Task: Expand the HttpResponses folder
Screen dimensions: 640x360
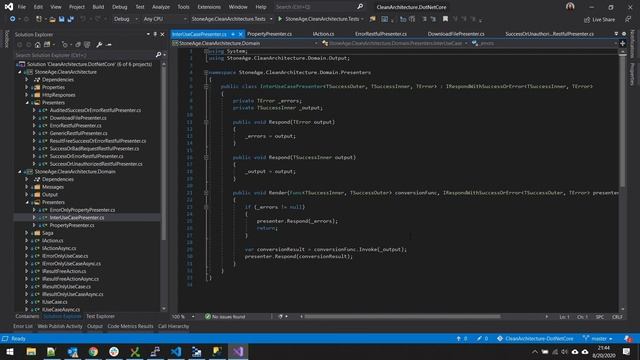Action: point(27,95)
